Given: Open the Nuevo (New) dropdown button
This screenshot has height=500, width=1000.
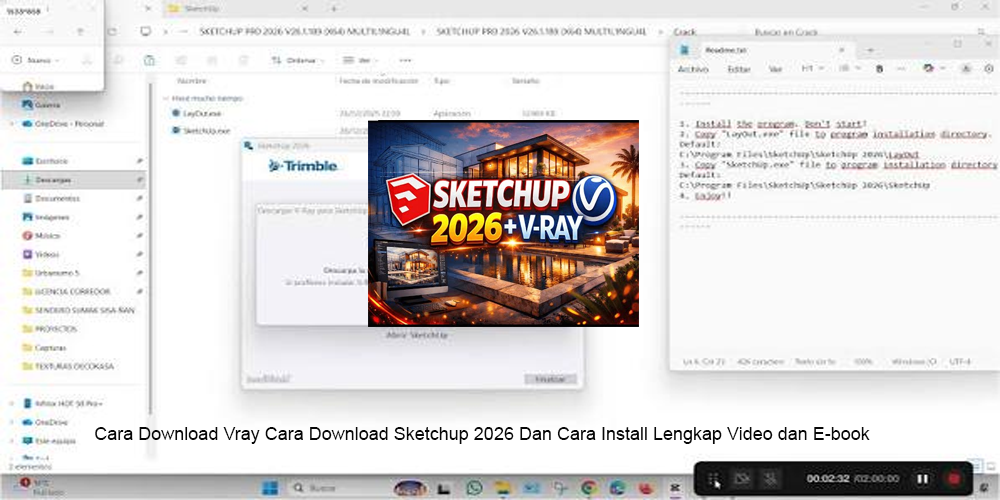Looking at the screenshot, I should click(x=36, y=60).
